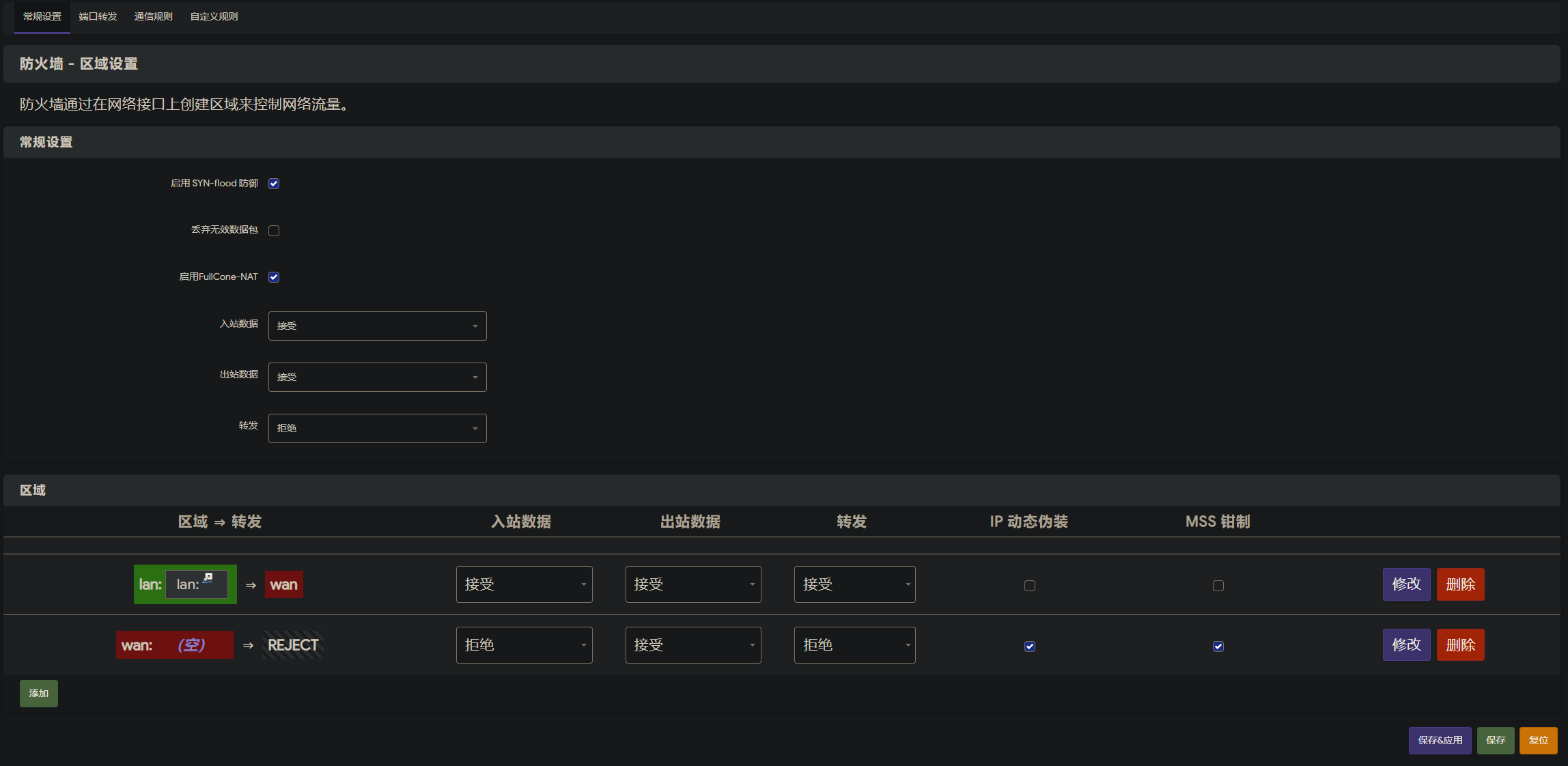This screenshot has height=766, width=1568.
Task: Click the 添加 button to add zone
Action: click(x=39, y=694)
